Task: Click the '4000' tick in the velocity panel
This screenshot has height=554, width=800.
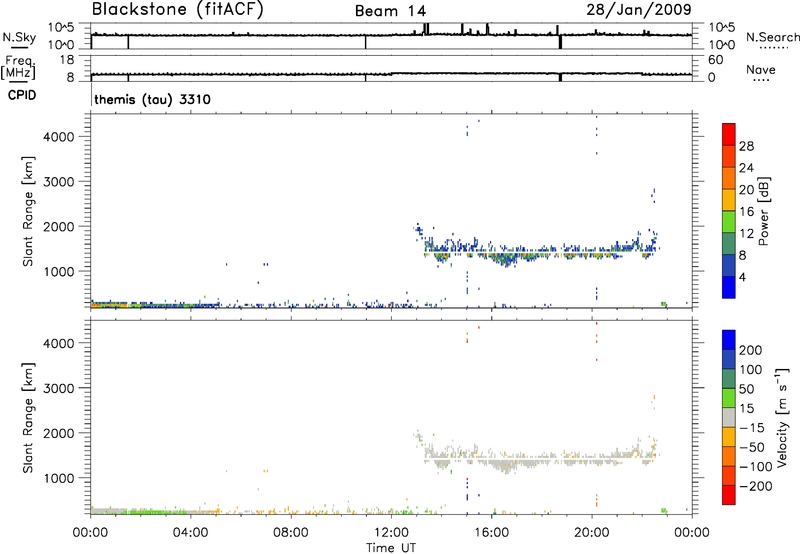Action: [x=59, y=343]
